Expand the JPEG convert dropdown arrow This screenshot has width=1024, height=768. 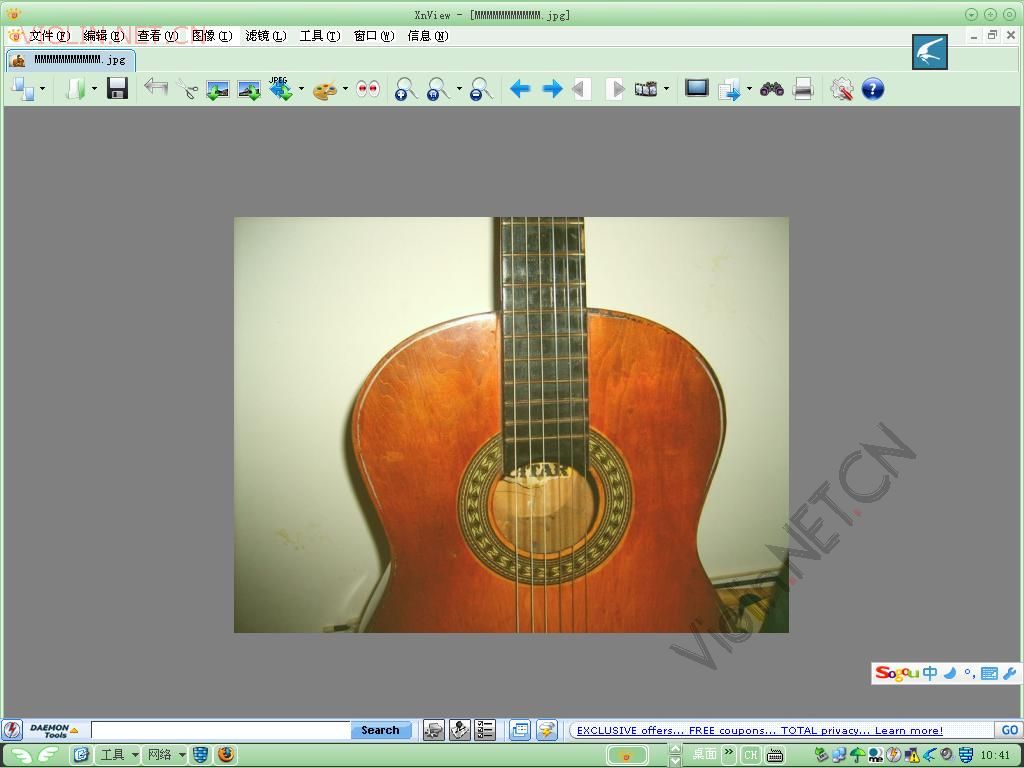tap(301, 89)
